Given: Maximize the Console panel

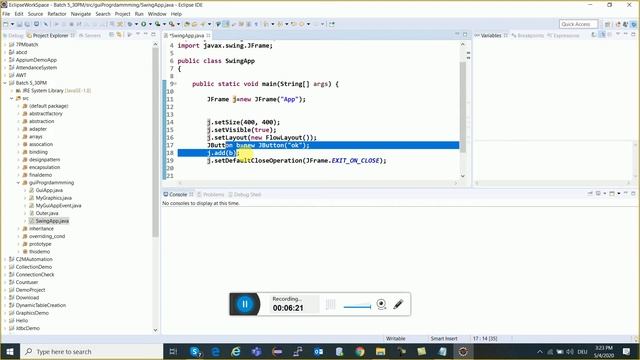Looking at the screenshot, I should 633,193.
